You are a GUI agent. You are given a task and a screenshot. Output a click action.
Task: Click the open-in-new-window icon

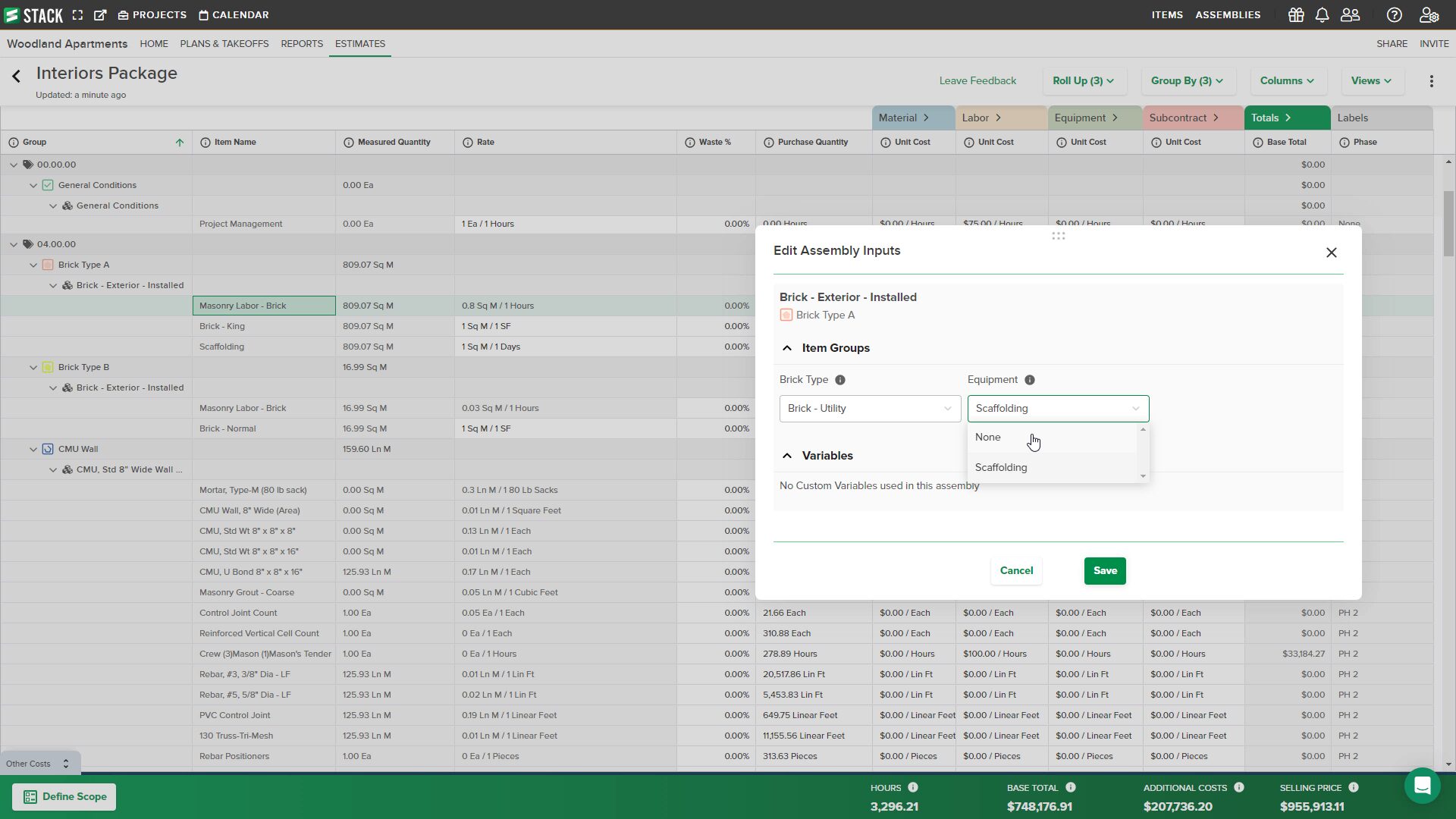coord(100,14)
